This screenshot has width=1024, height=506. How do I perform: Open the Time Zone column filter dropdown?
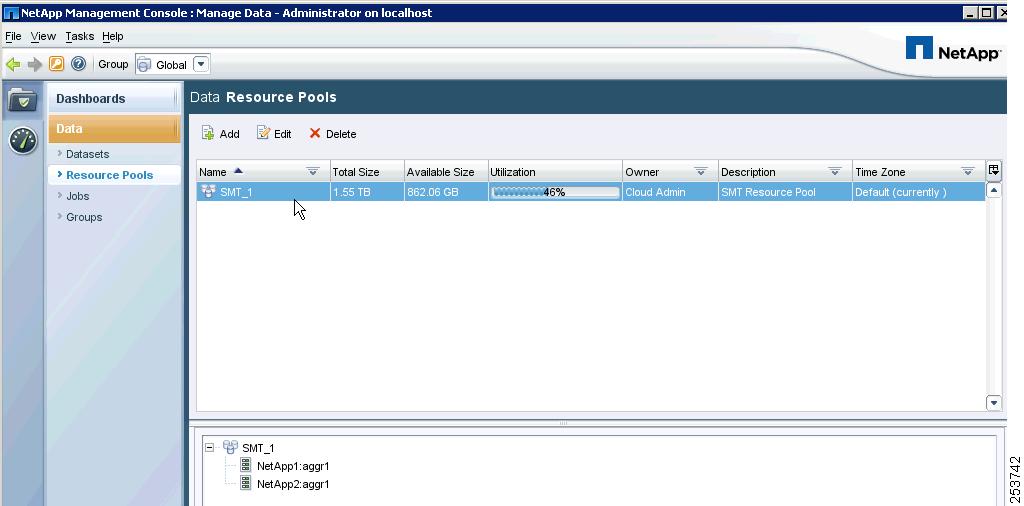click(968, 172)
